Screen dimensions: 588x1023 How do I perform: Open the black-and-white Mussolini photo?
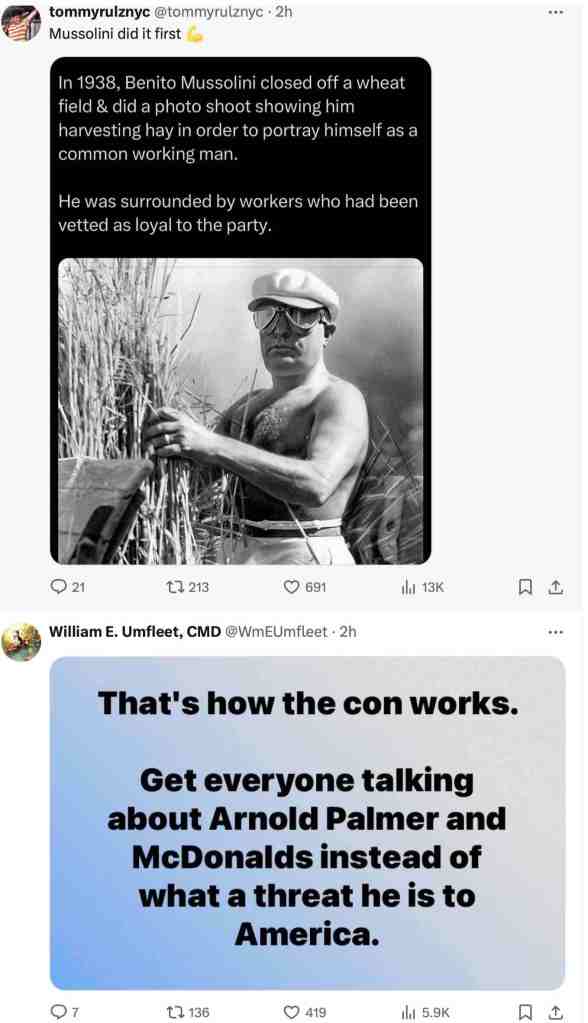(241, 411)
